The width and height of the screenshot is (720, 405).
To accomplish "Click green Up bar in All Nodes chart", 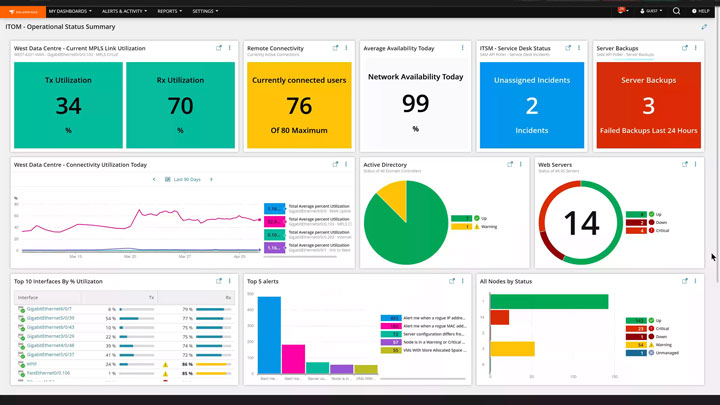I will (549, 302).
